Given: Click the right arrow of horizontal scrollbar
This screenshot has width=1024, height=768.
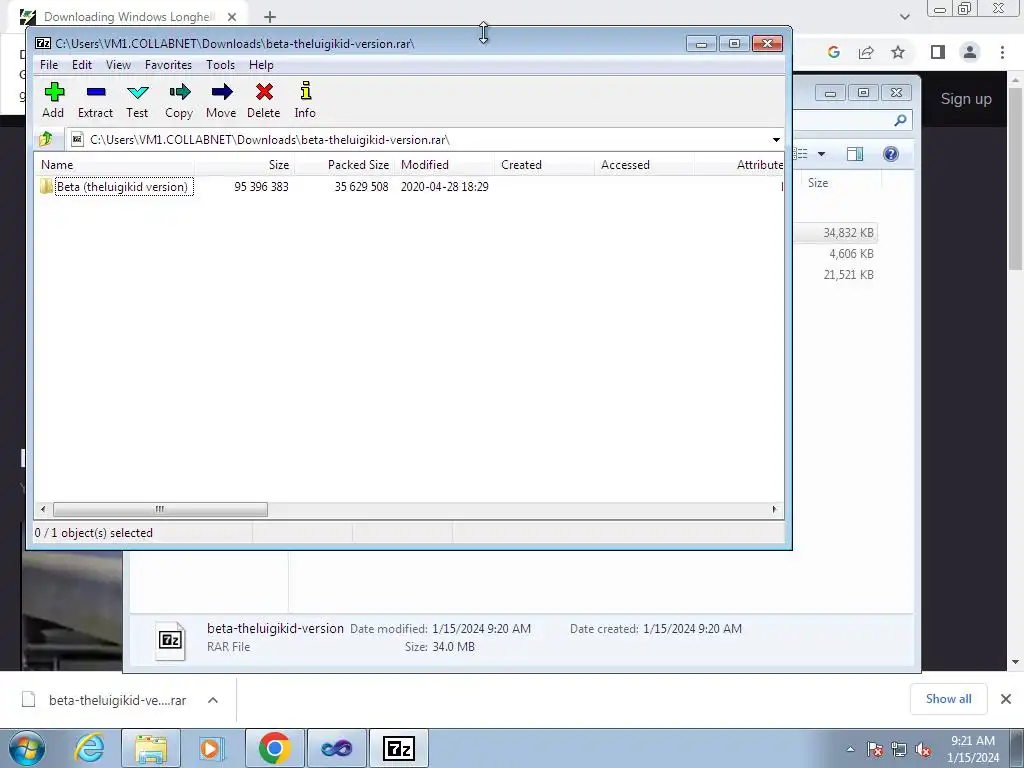Looking at the screenshot, I should tap(775, 509).
